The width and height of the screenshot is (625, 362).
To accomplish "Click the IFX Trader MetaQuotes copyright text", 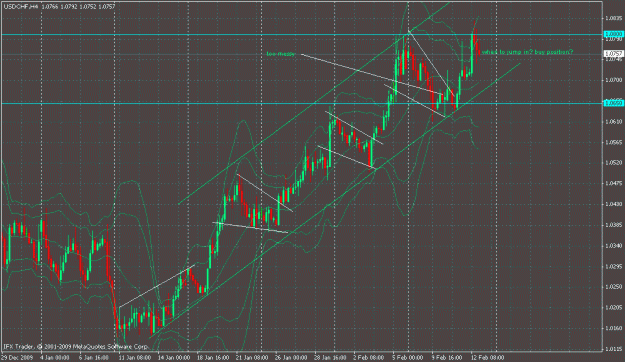I will 76,347.
